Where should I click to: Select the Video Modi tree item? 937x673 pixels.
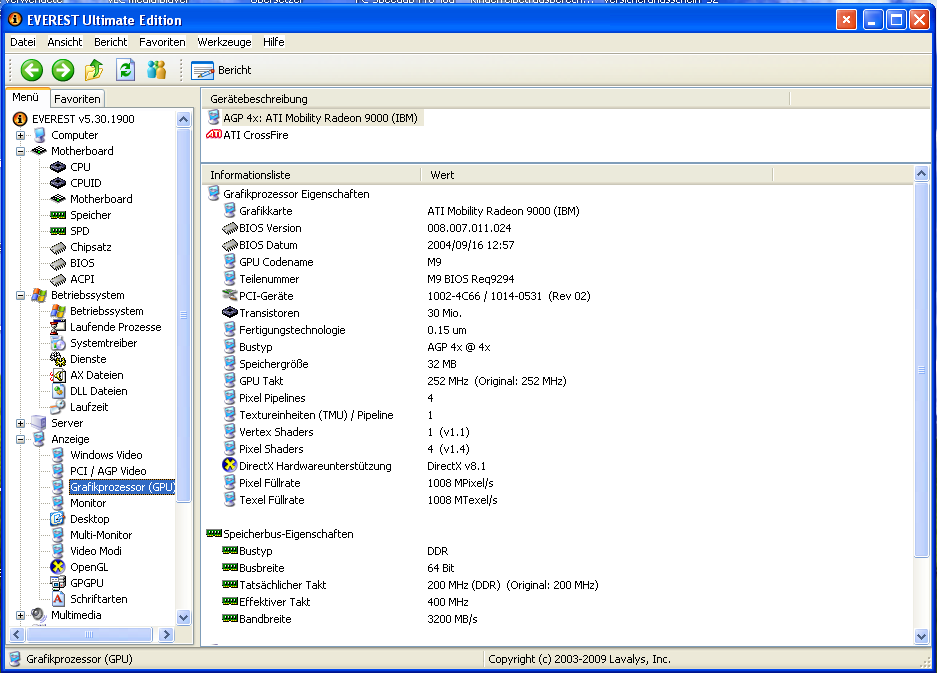(x=96, y=551)
